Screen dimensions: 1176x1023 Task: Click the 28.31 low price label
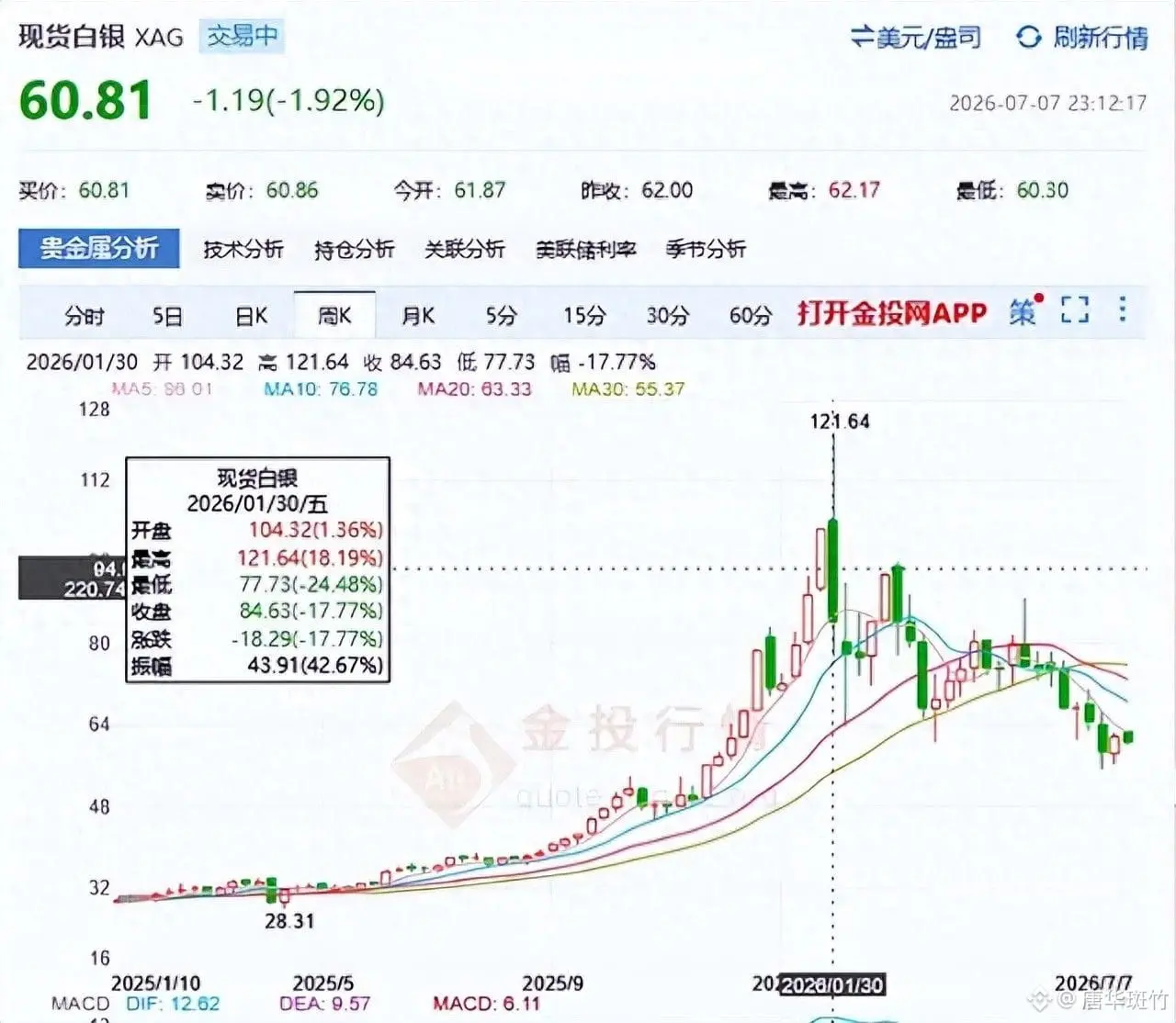pyautogui.click(x=289, y=920)
